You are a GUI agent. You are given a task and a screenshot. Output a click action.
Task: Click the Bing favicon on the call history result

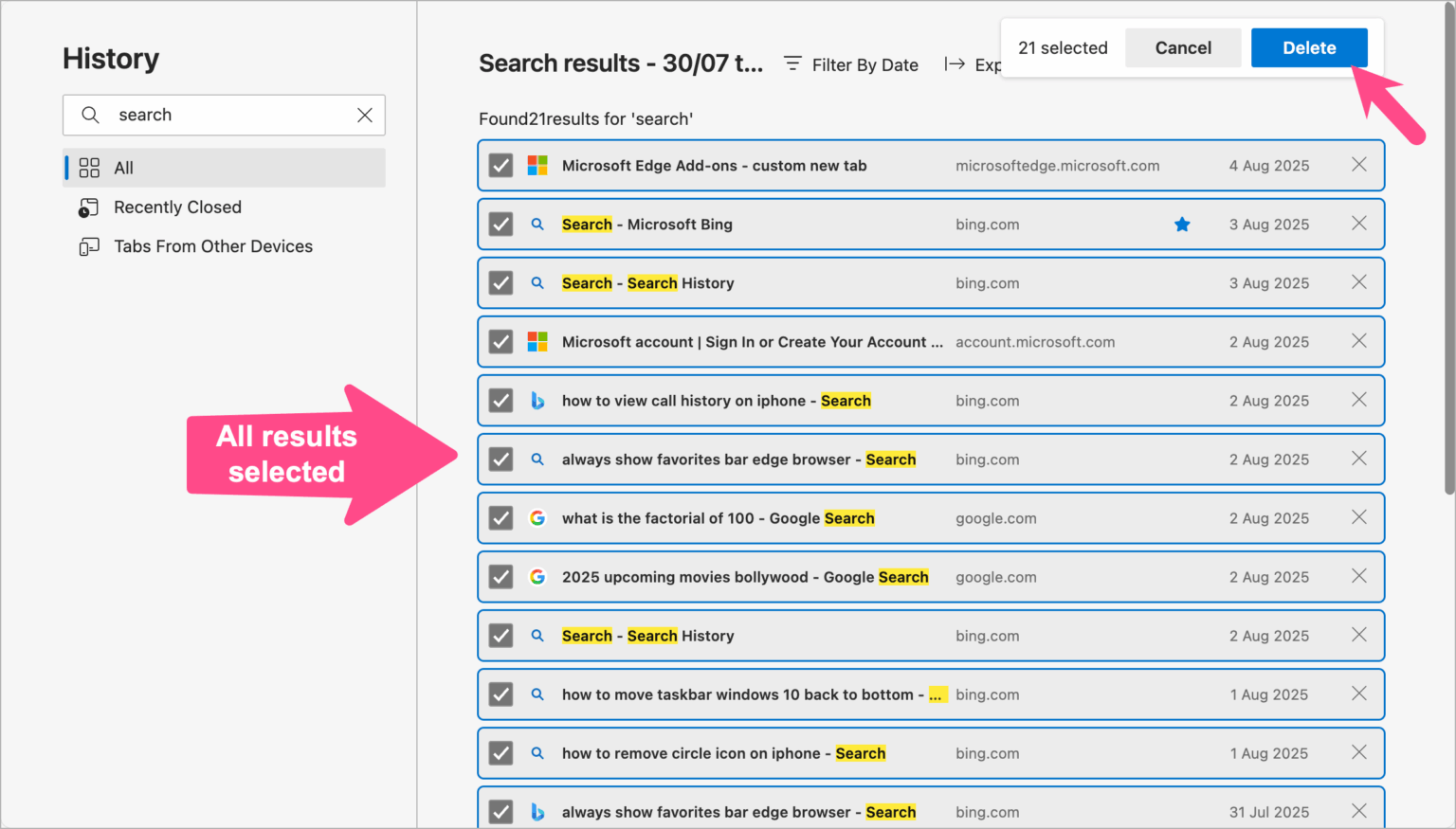tap(537, 401)
